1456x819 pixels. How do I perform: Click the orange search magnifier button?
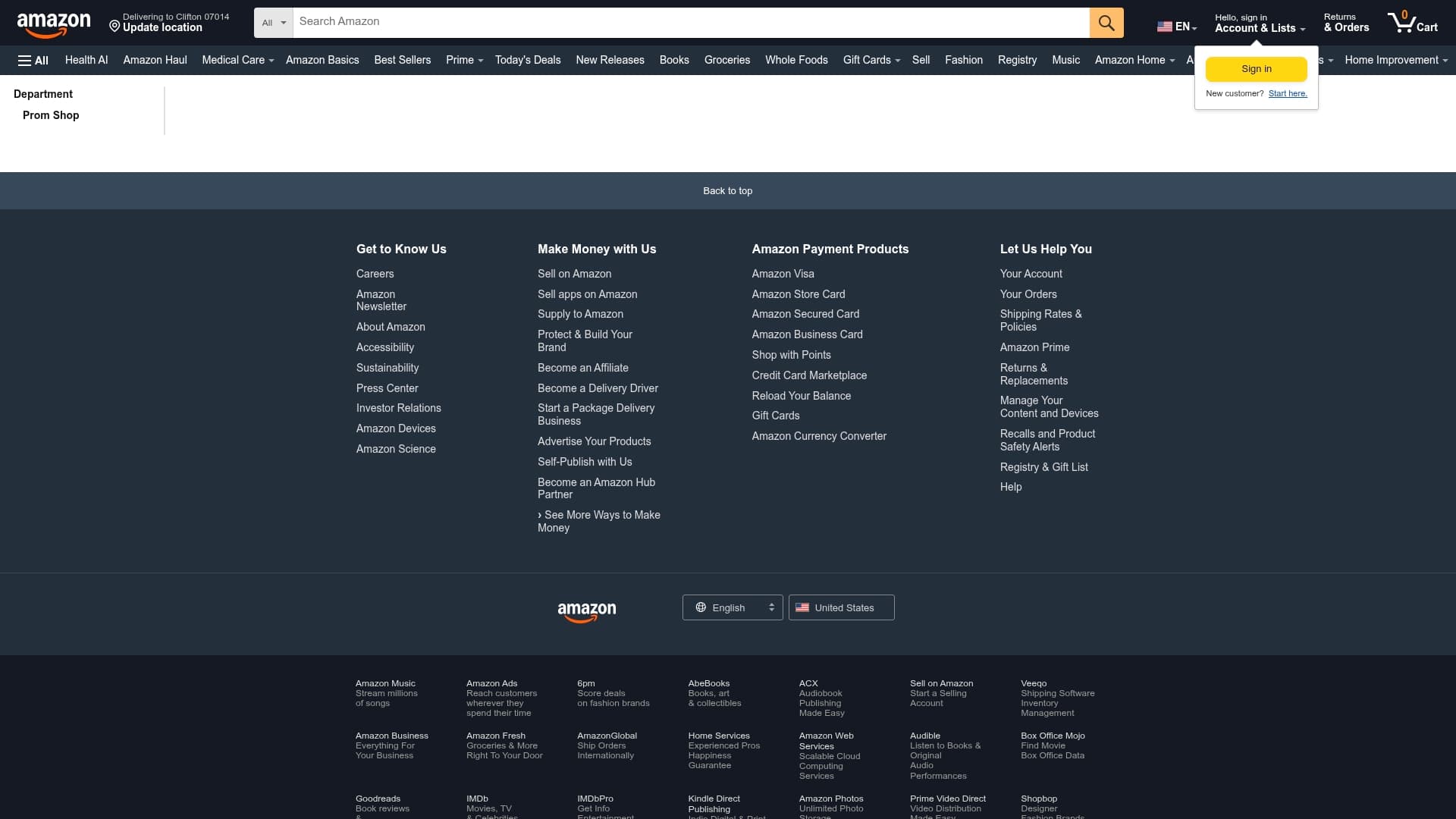(1106, 23)
